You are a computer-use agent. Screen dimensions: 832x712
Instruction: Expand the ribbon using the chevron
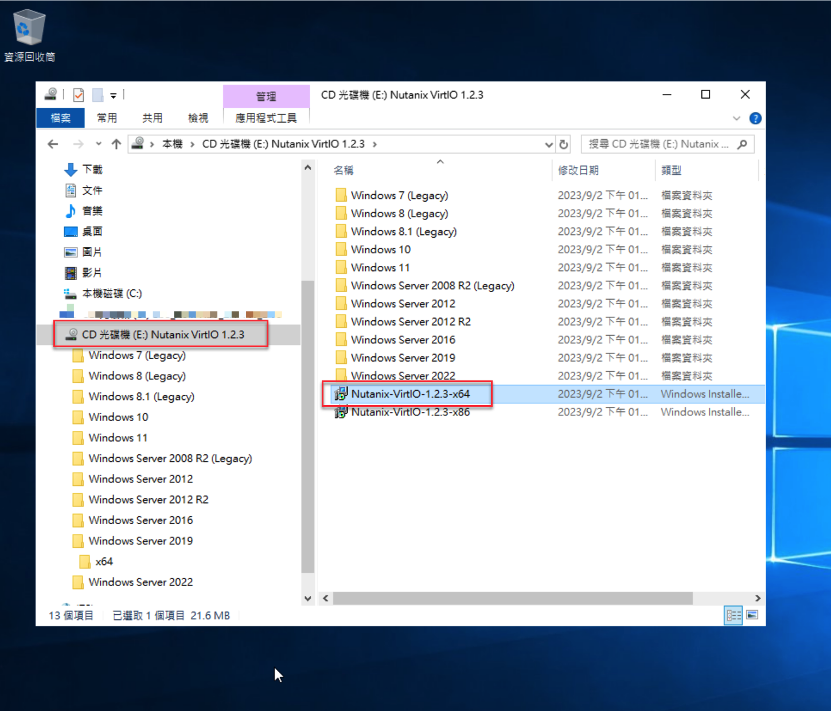(x=736, y=118)
